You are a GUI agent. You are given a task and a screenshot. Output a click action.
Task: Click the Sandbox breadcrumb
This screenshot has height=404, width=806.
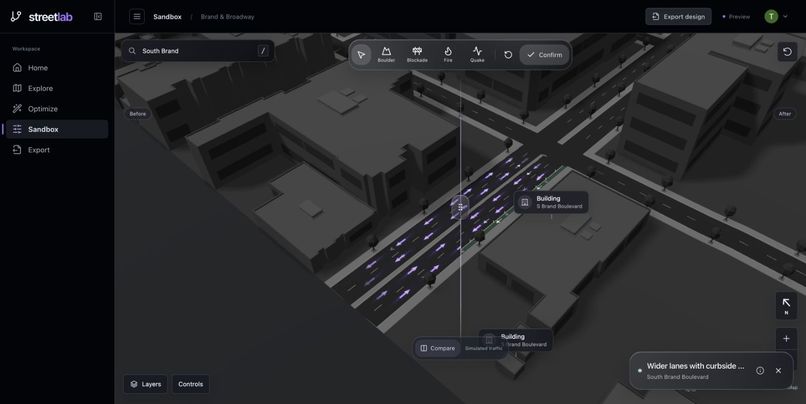(167, 16)
